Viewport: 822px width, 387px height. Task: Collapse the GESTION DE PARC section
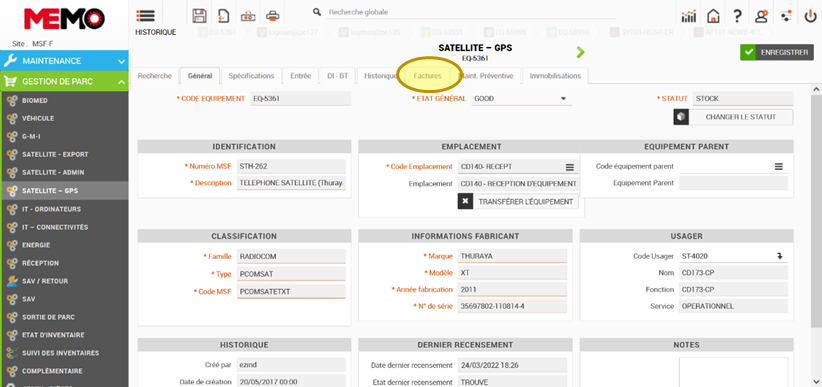click(64, 82)
